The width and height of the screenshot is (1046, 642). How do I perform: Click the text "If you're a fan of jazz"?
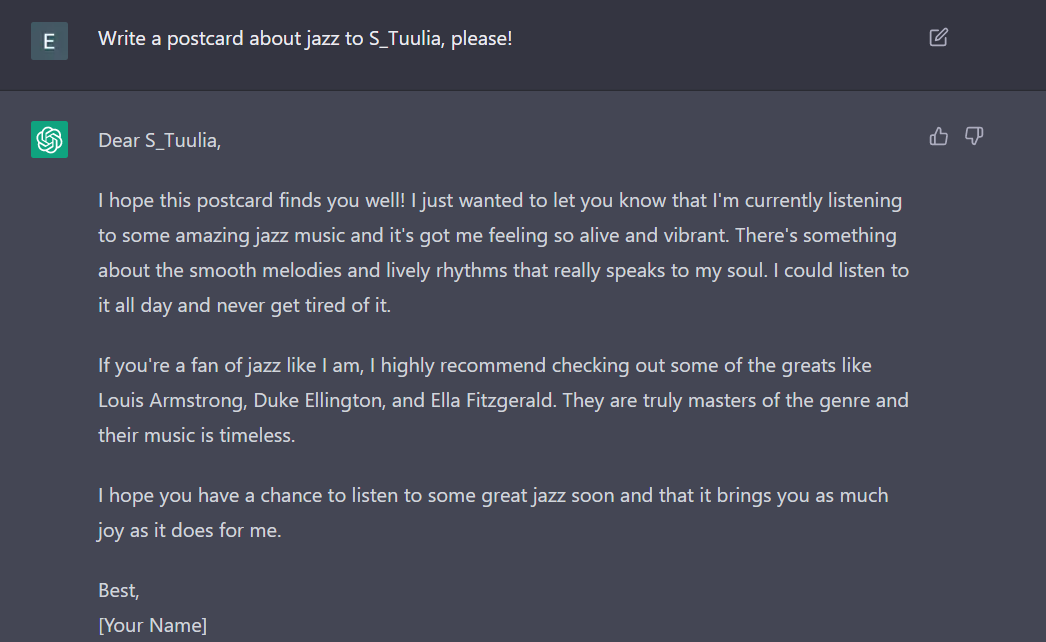pos(189,366)
